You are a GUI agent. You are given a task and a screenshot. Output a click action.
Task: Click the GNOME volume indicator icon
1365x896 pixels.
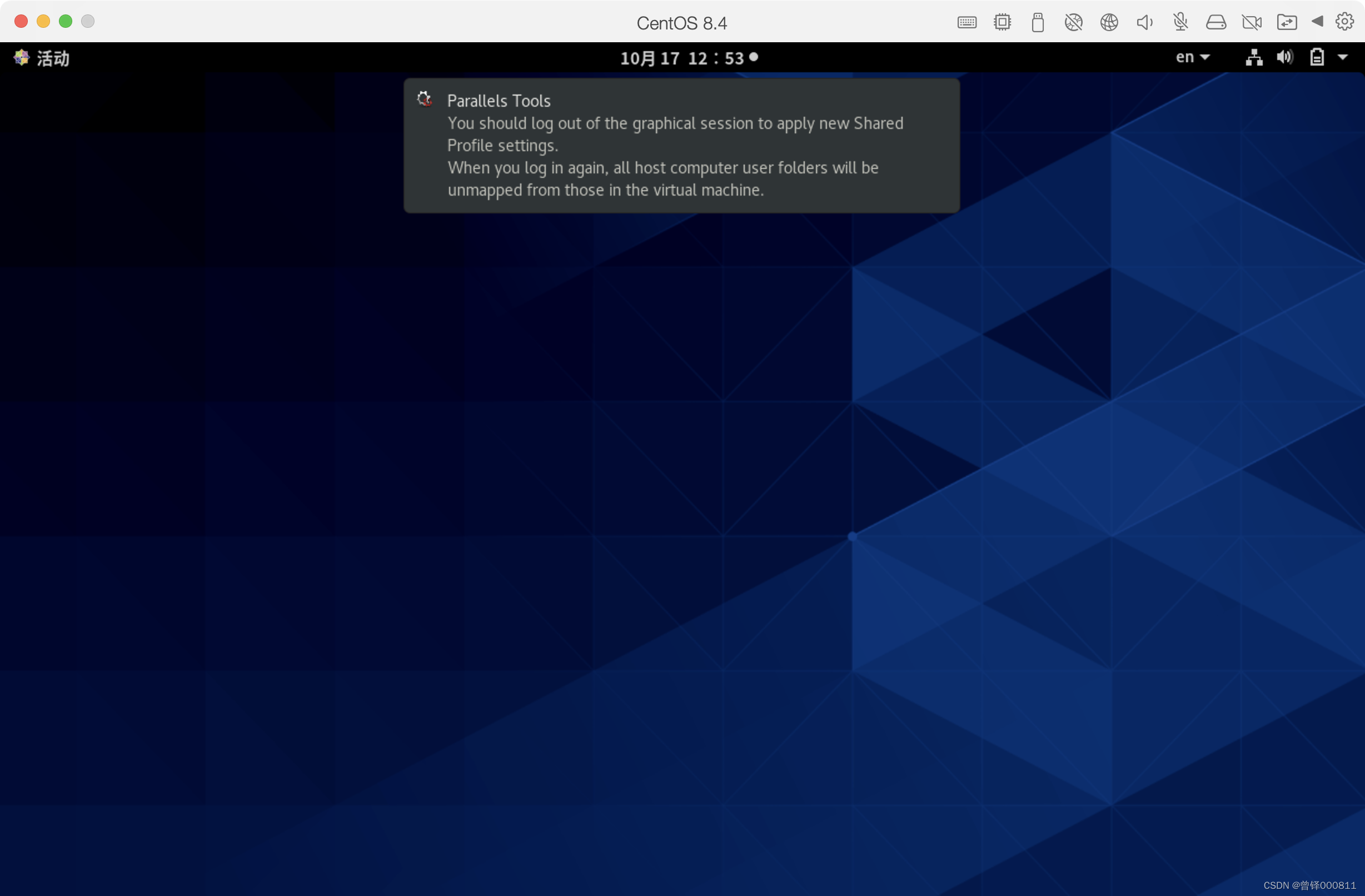point(1284,57)
